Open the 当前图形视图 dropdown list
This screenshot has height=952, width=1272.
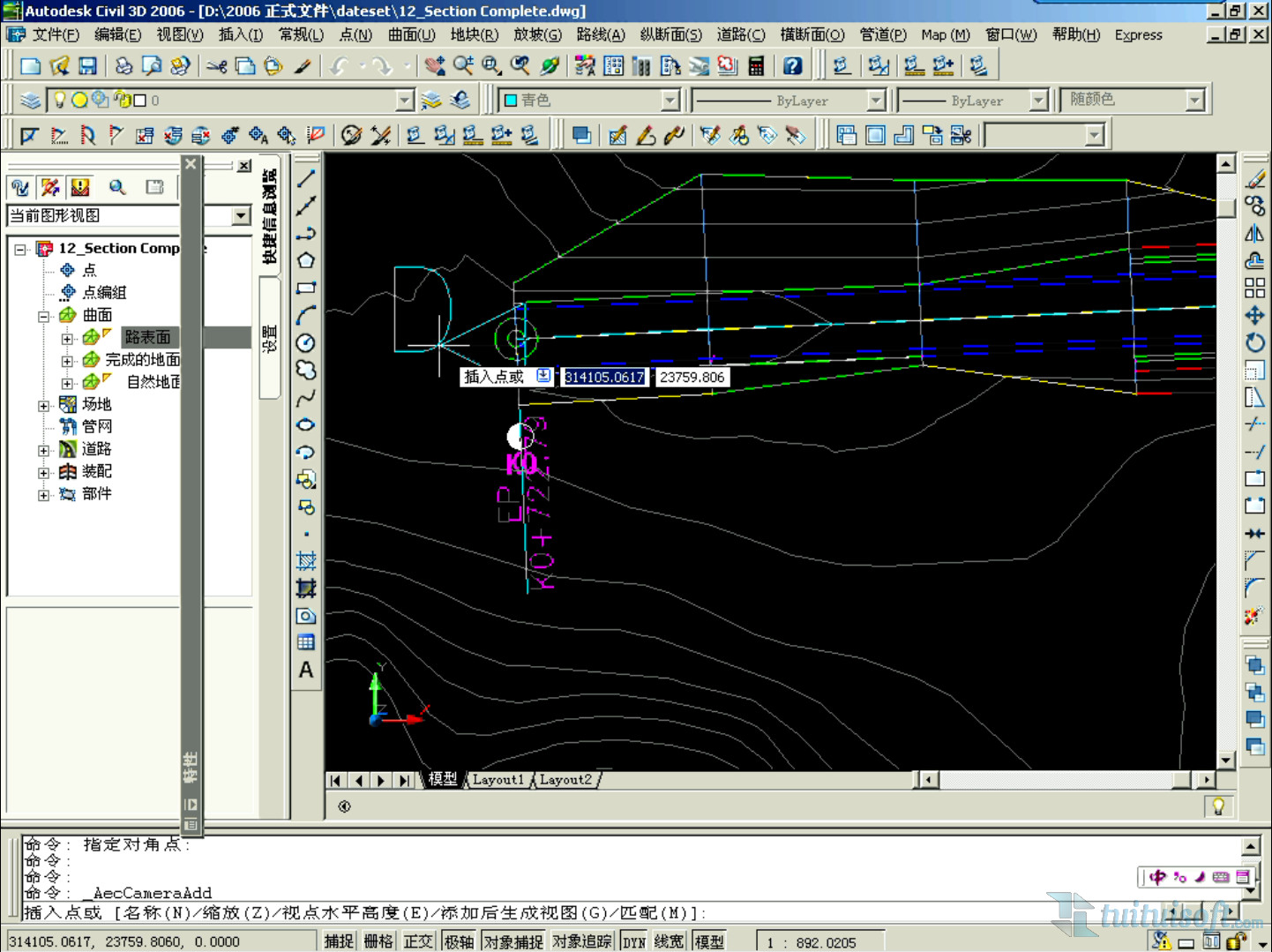[241, 216]
